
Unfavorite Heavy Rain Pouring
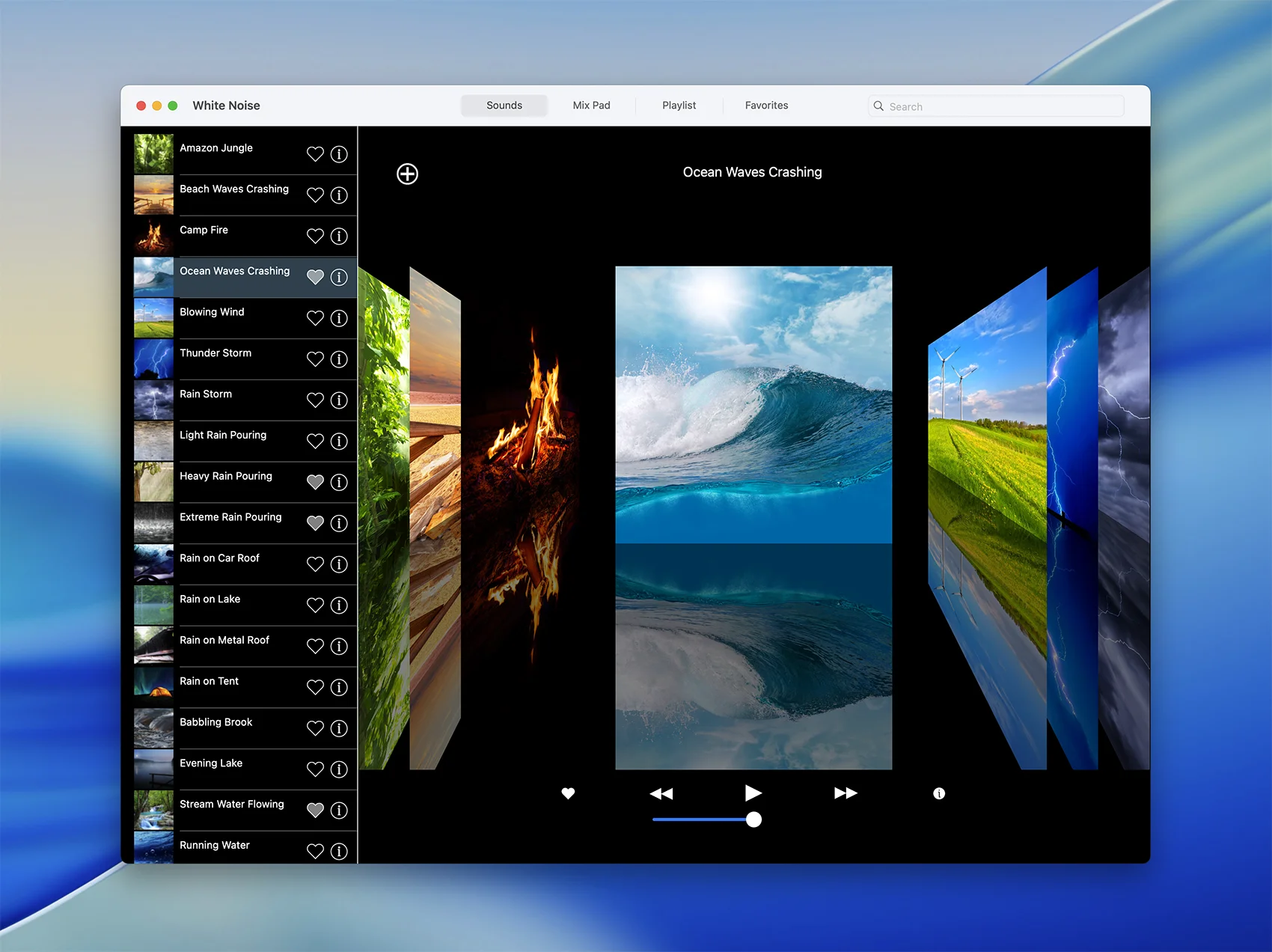[315, 483]
